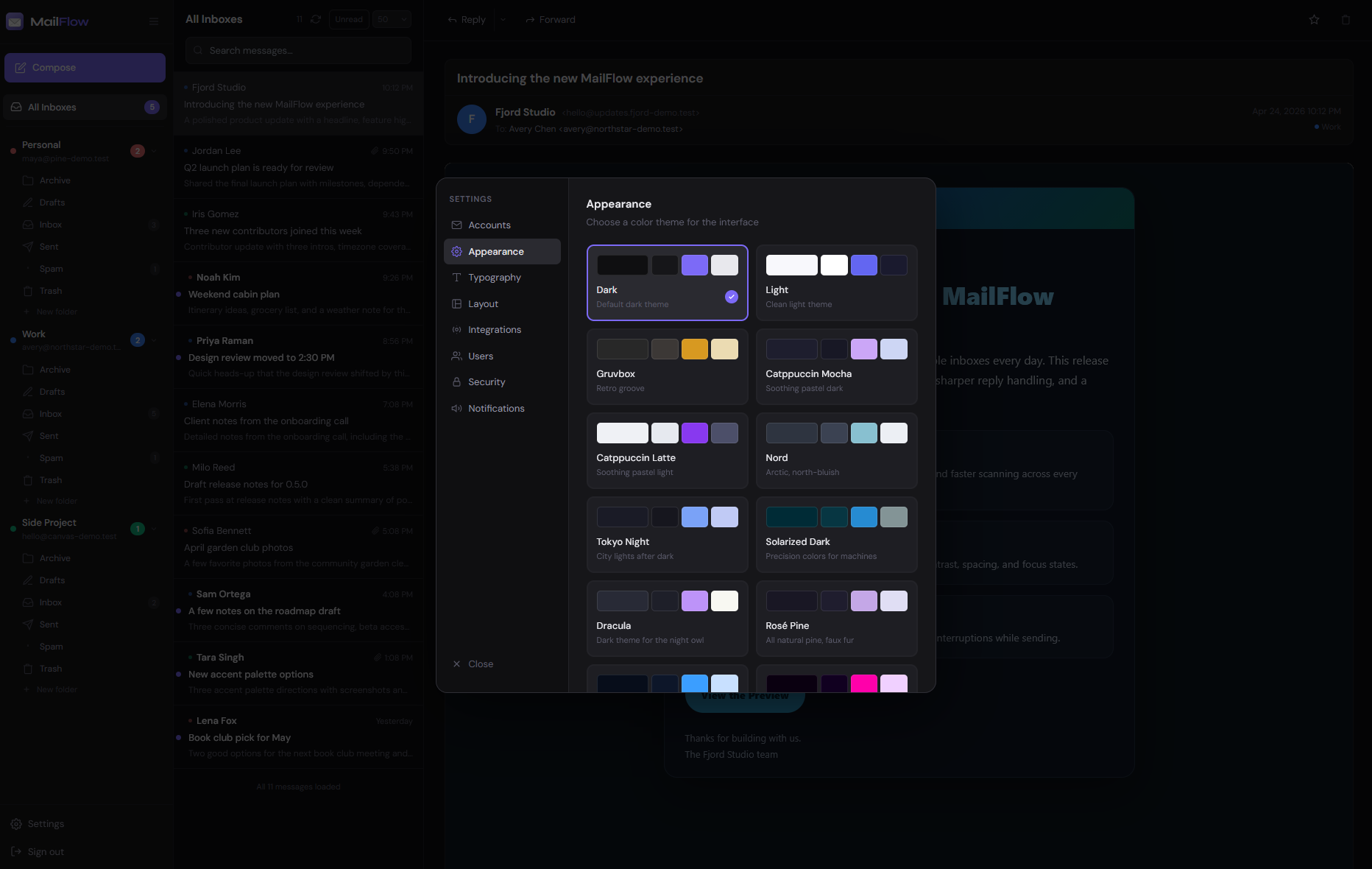Open the messages-per-page dropdown

tap(392, 19)
